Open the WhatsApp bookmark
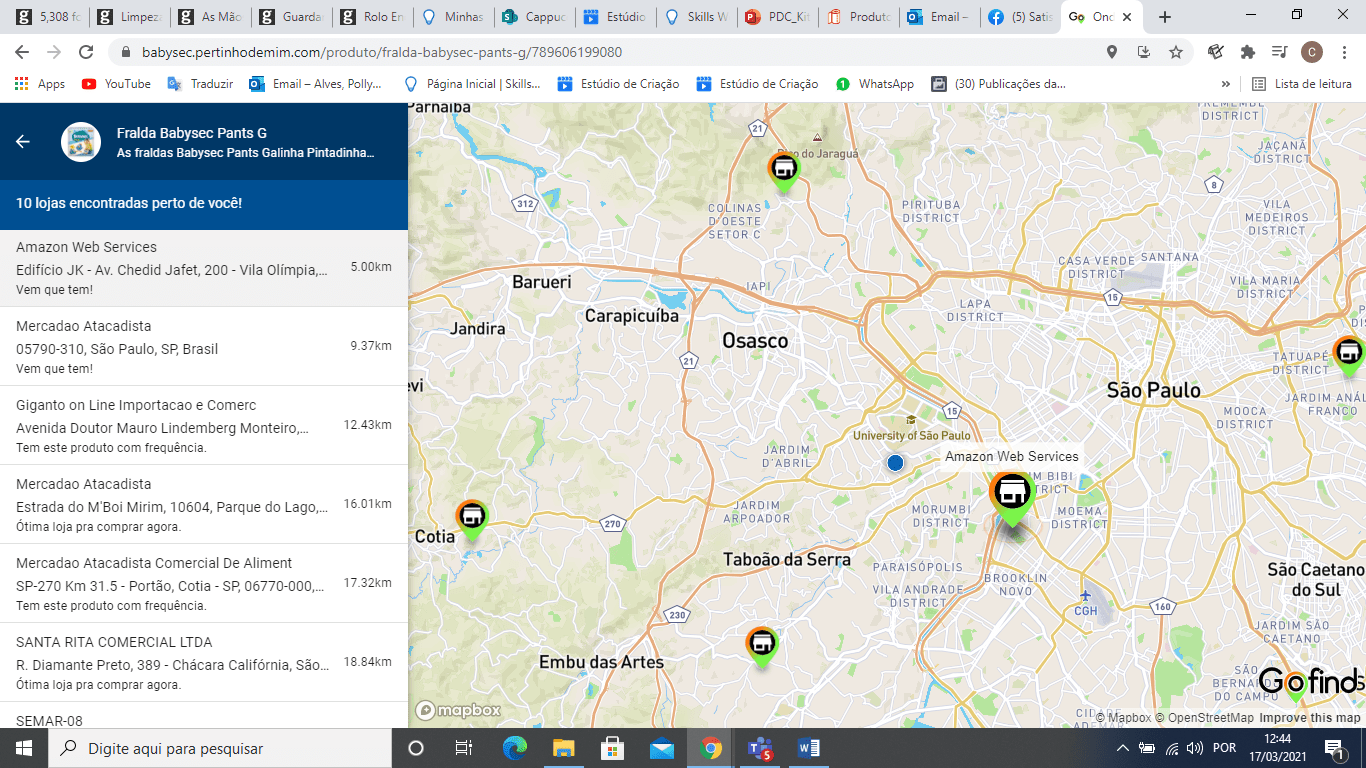 [875, 84]
